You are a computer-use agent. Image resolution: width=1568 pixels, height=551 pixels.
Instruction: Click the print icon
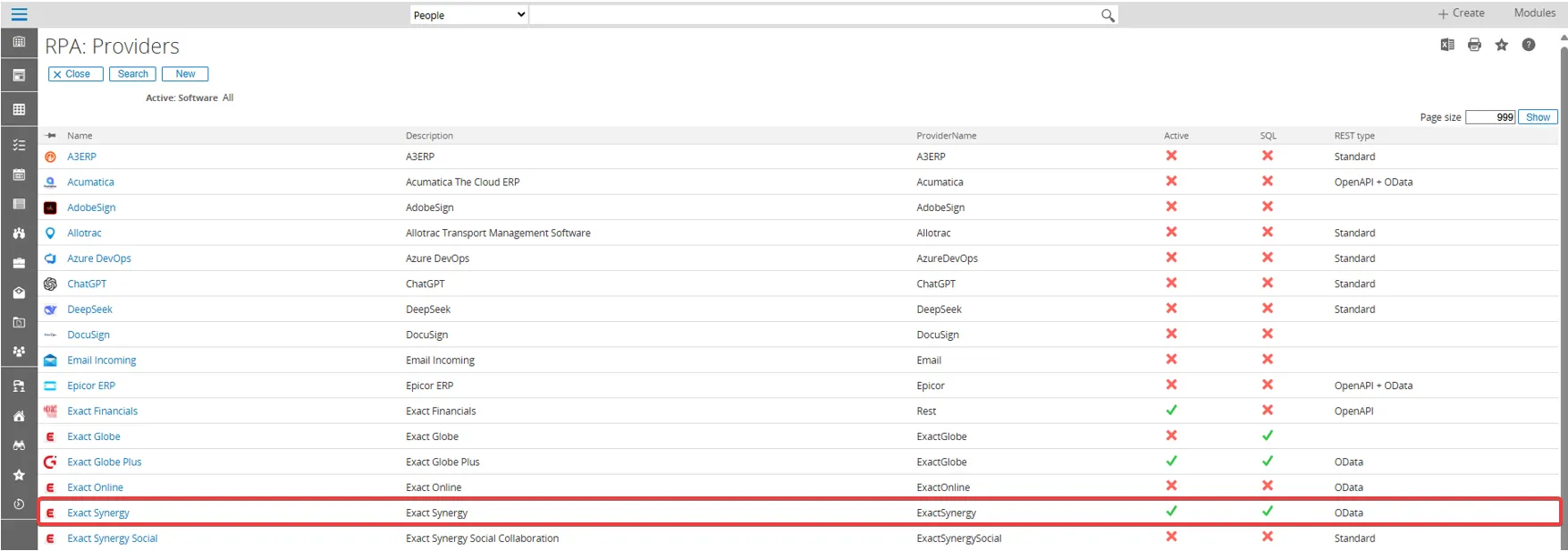(1474, 45)
